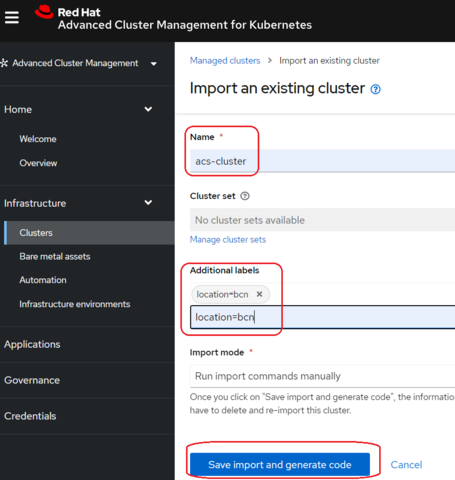The image size is (455, 480).
Task: Open Infrastructure environments
Action: (x=75, y=304)
